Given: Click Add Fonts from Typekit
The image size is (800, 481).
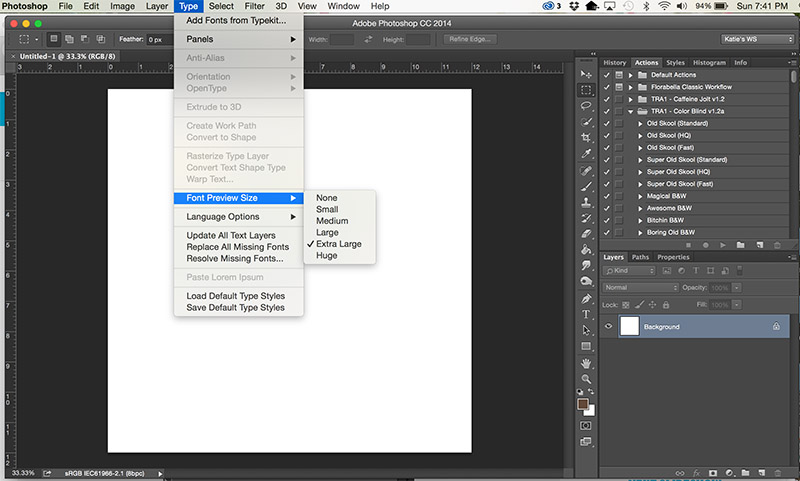Looking at the screenshot, I should (236, 20).
